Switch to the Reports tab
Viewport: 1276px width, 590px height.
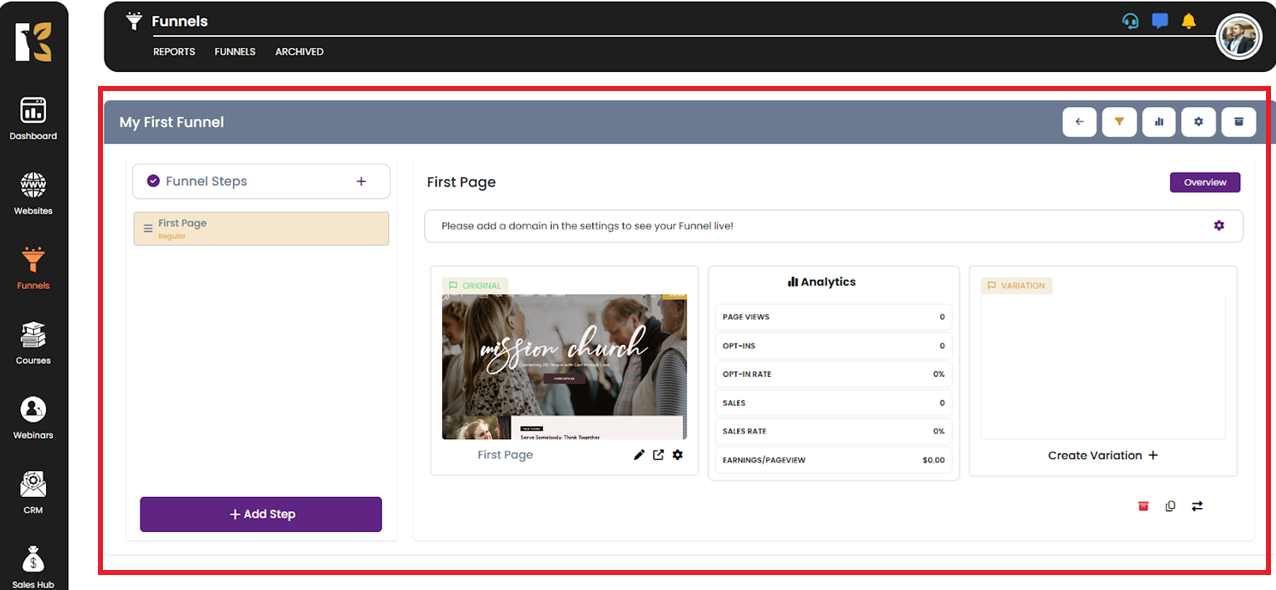click(174, 52)
